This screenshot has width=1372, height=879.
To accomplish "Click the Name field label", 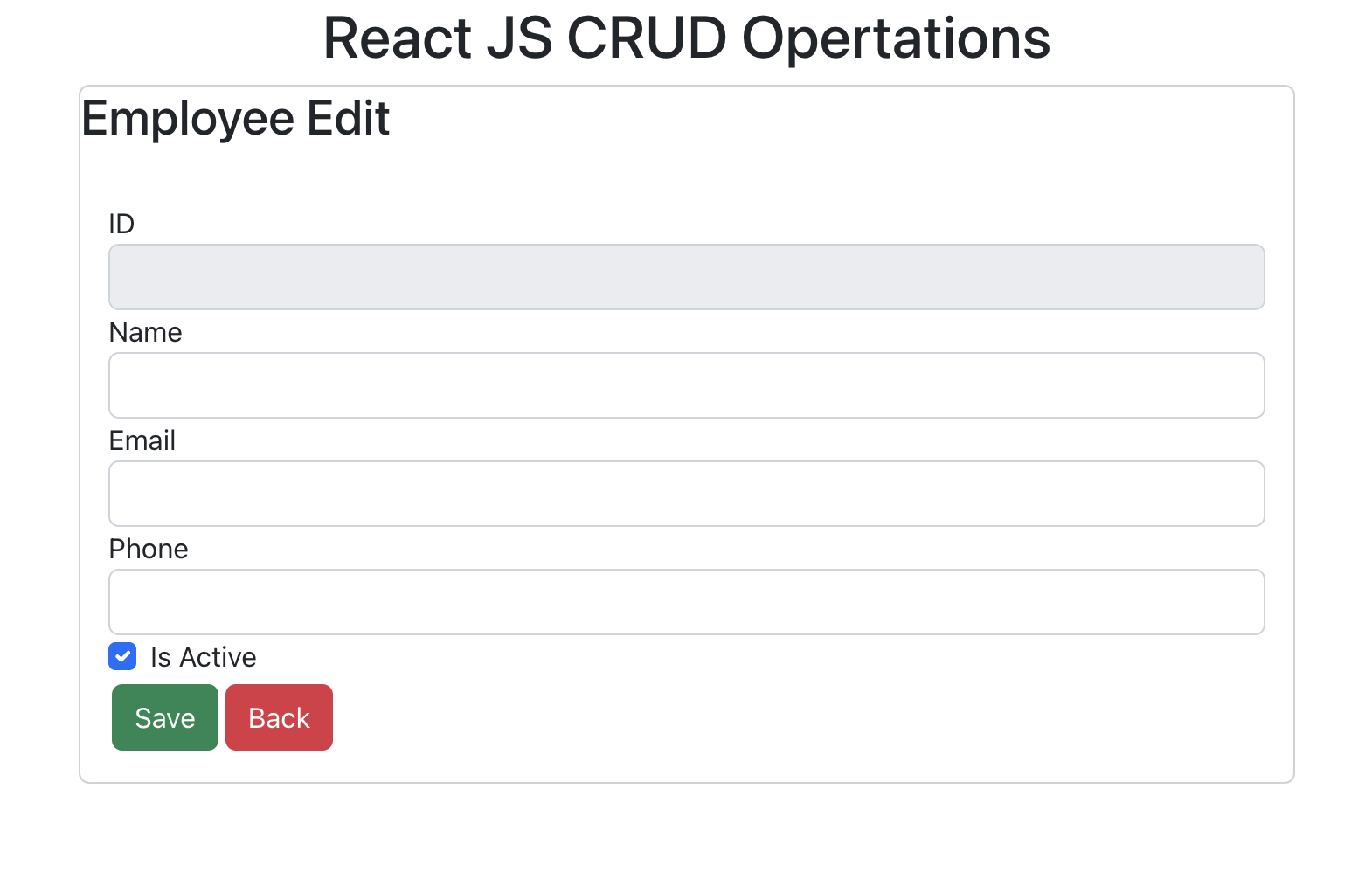I will [x=145, y=332].
